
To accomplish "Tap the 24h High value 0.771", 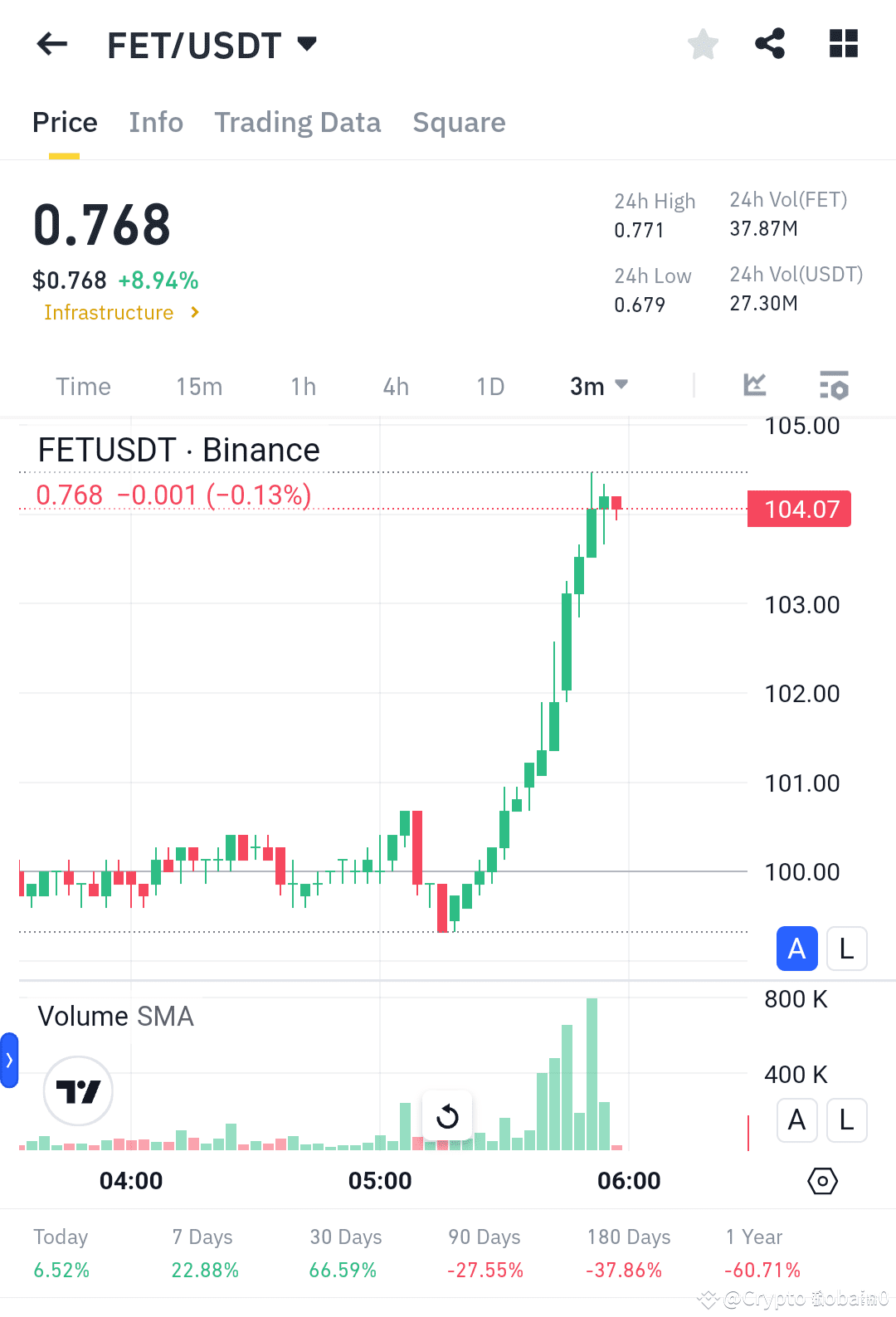I will (x=639, y=231).
